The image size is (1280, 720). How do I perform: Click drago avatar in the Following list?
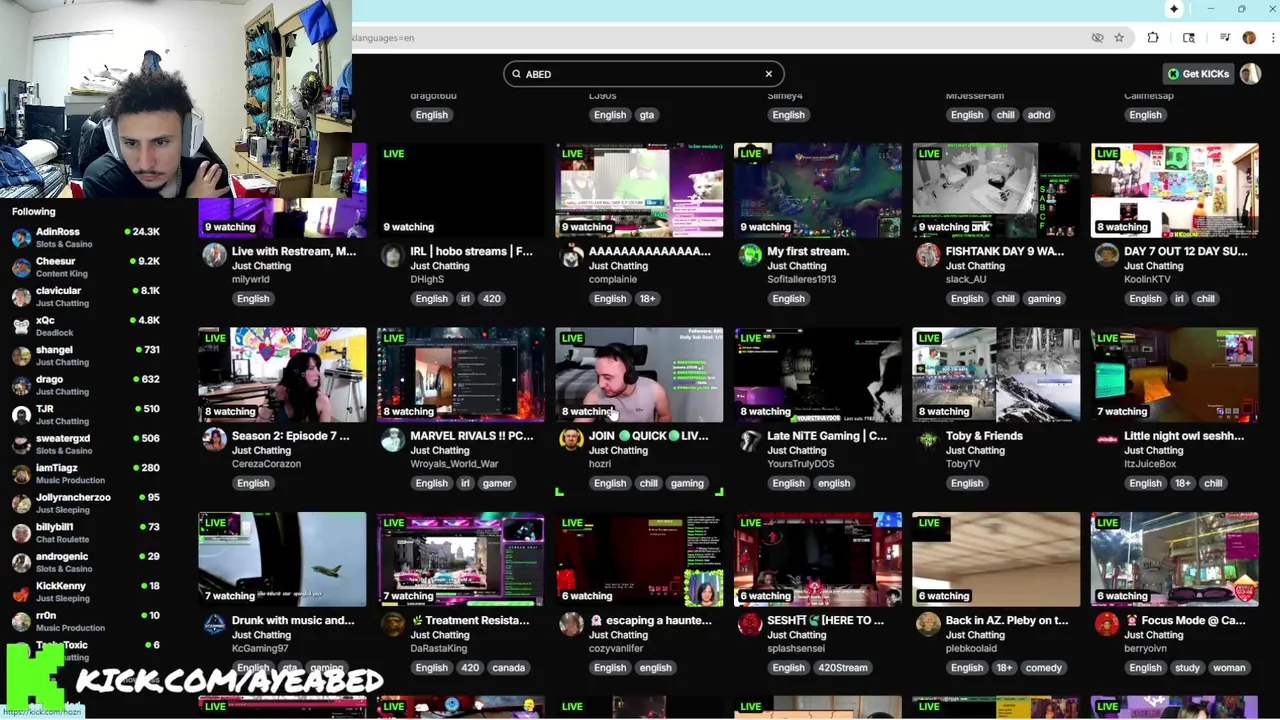[21, 385]
